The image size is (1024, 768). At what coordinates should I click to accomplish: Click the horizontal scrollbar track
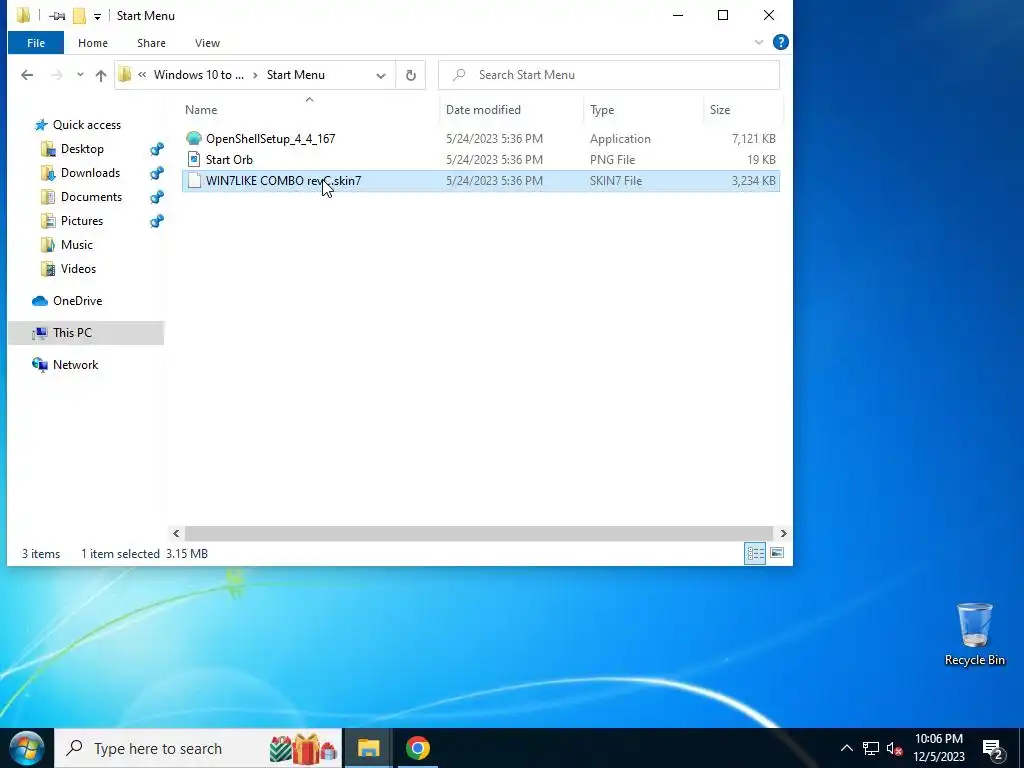click(479, 534)
